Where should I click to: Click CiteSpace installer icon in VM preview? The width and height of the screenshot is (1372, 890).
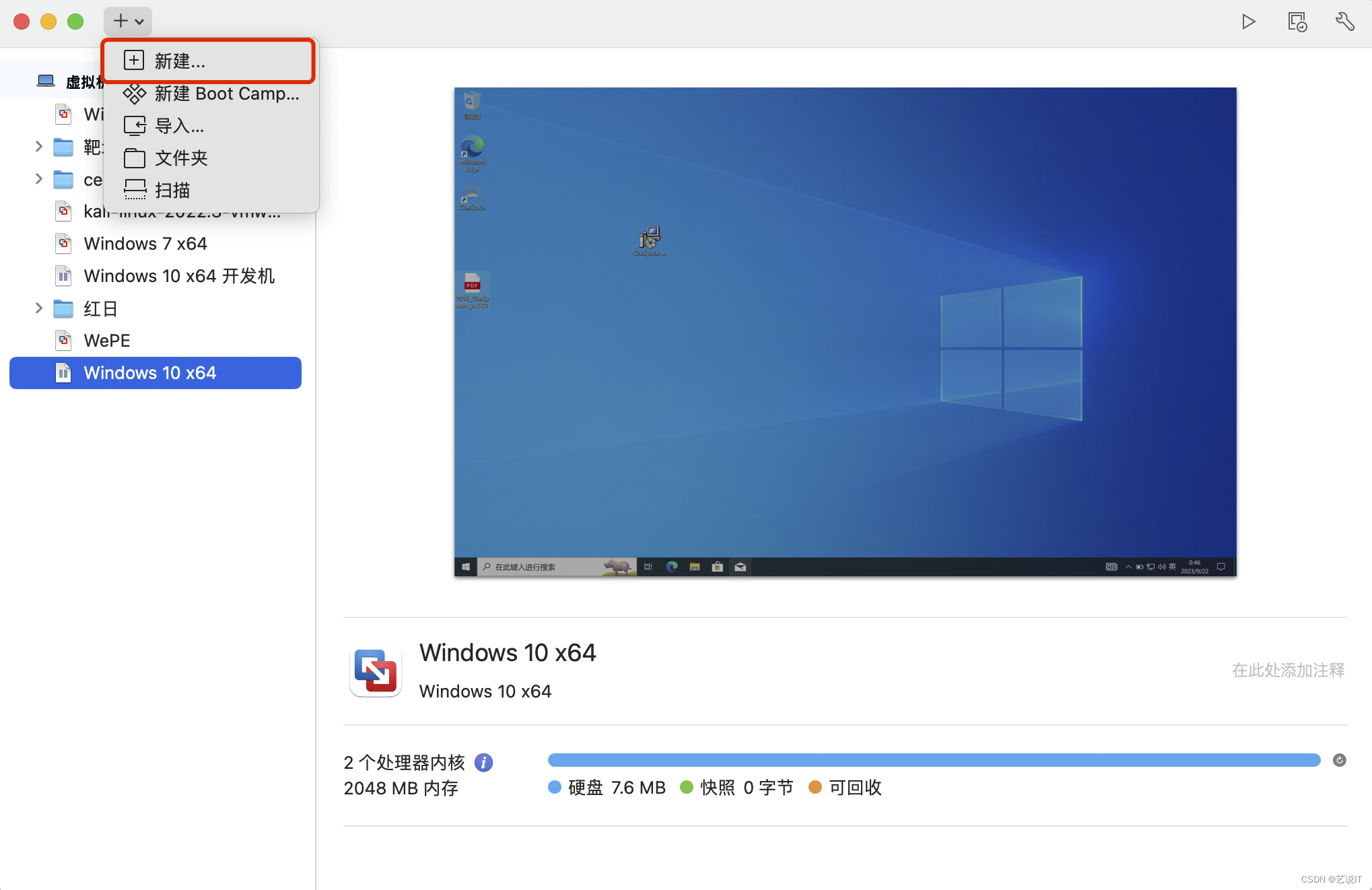tap(649, 240)
